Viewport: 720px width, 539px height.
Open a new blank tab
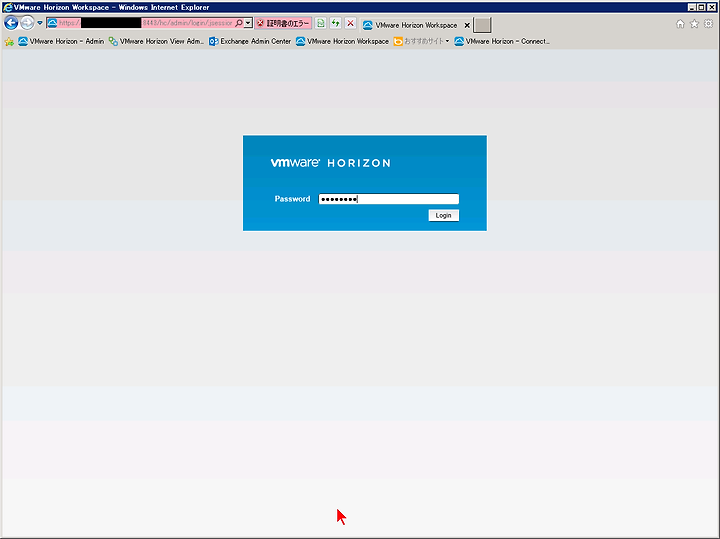[x=482, y=25]
